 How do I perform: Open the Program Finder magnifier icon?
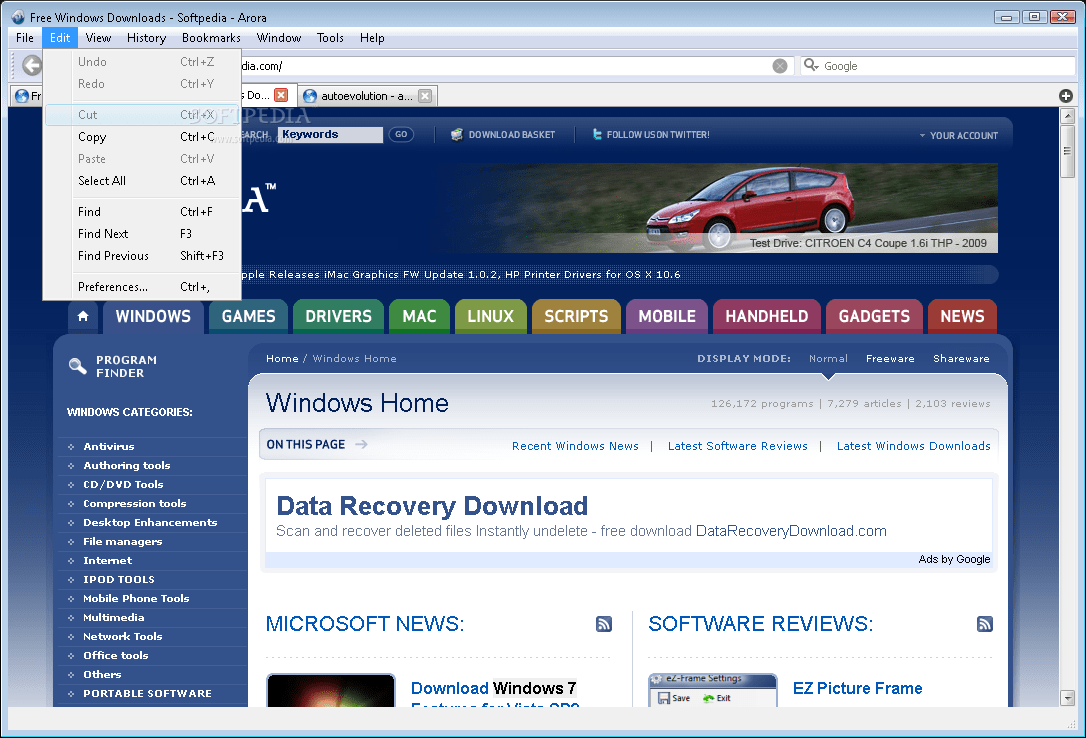pyautogui.click(x=78, y=366)
